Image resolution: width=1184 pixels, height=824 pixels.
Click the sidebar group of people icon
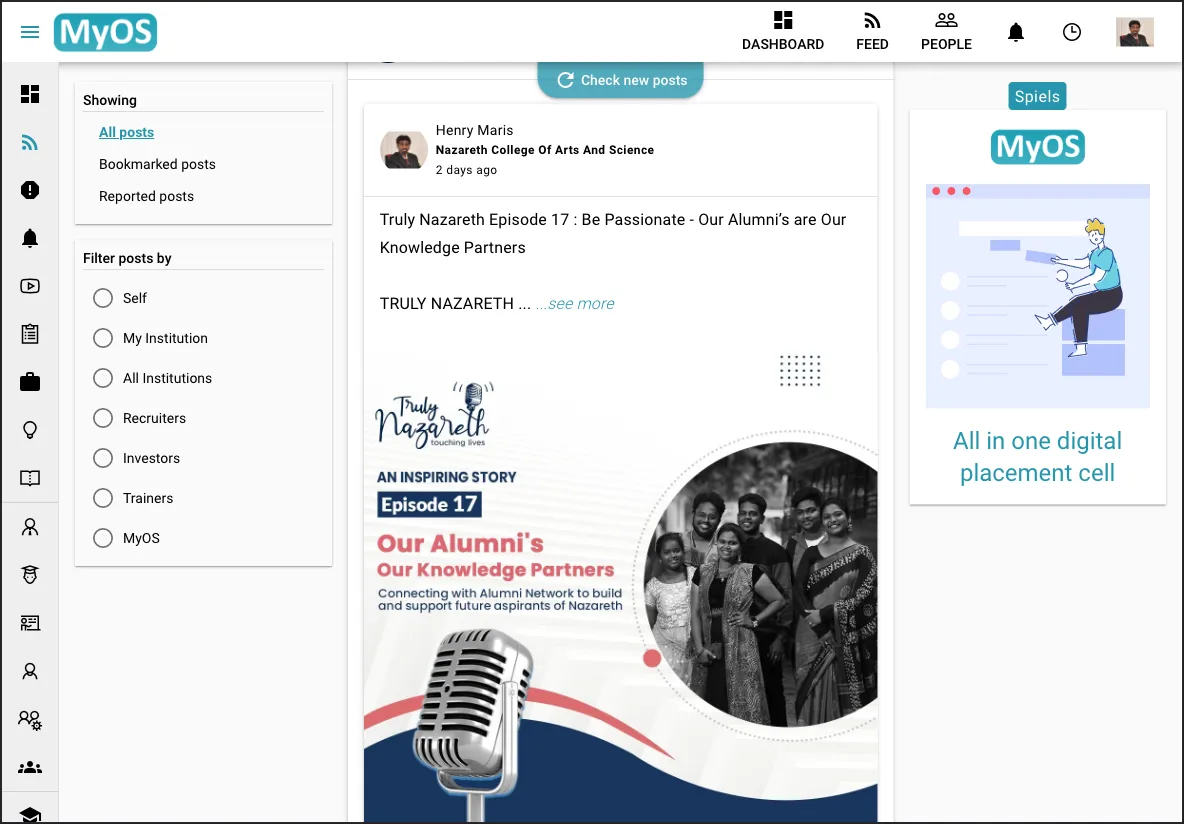[29, 767]
